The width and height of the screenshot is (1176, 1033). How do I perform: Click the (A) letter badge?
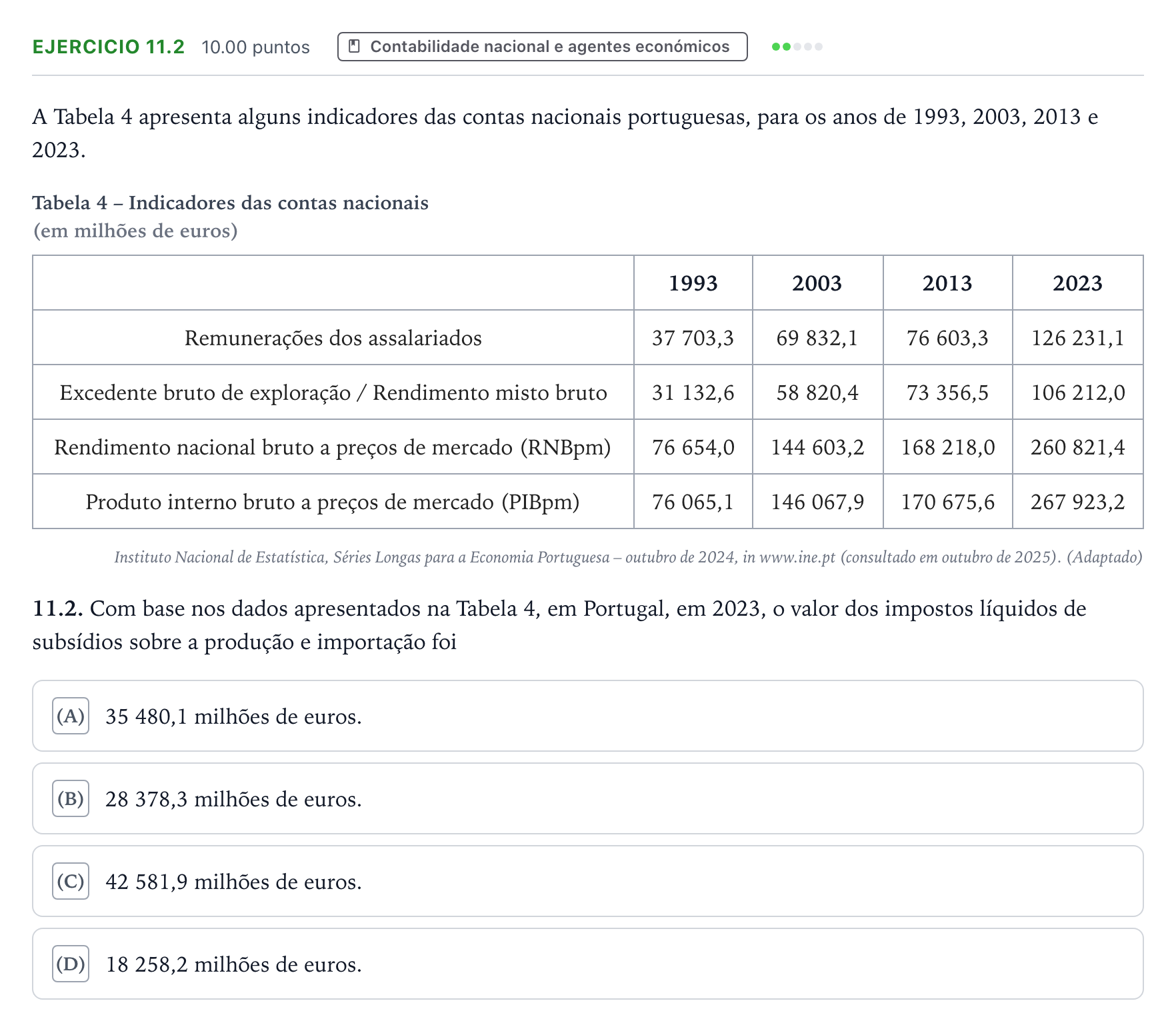click(71, 716)
